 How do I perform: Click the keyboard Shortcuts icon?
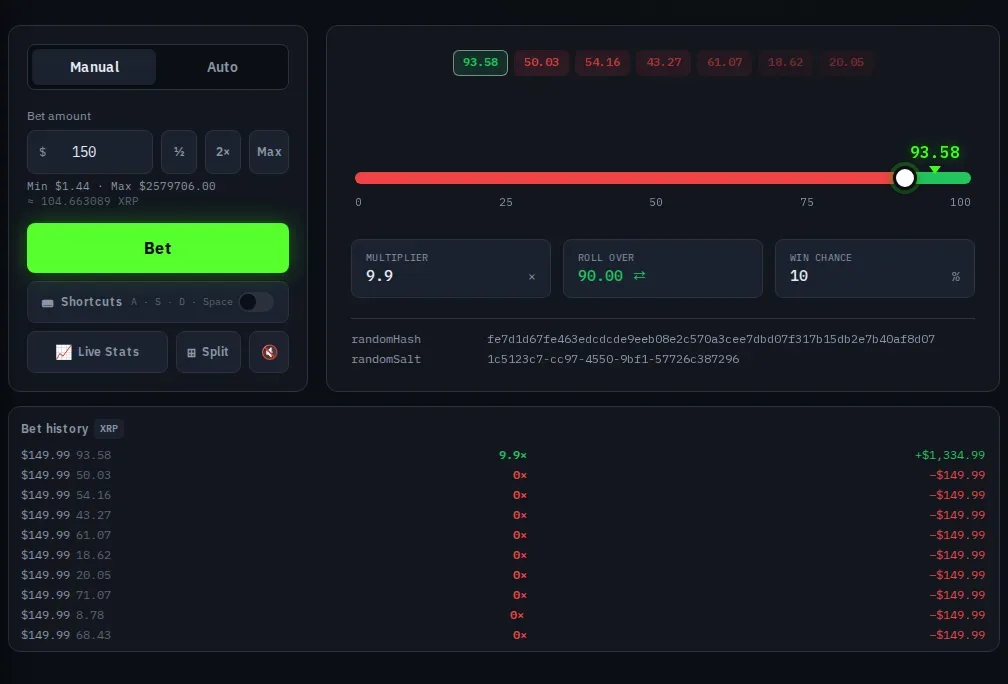click(x=48, y=302)
